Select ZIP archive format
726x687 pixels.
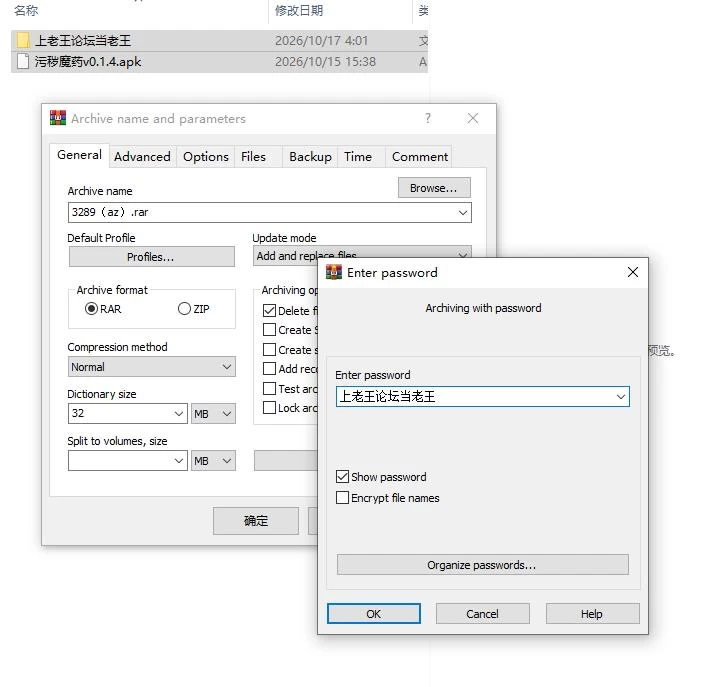(184, 309)
